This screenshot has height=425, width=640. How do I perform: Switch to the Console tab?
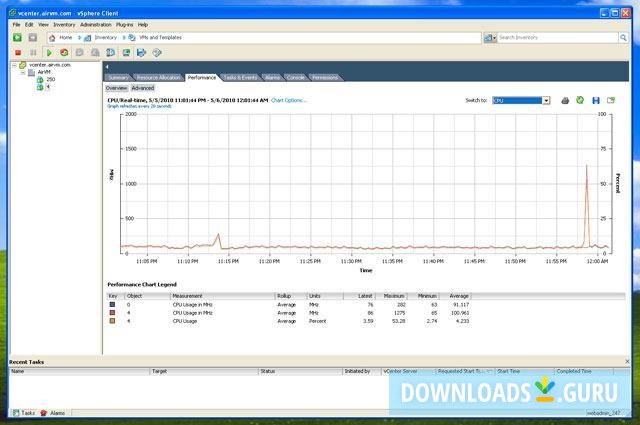click(295, 78)
